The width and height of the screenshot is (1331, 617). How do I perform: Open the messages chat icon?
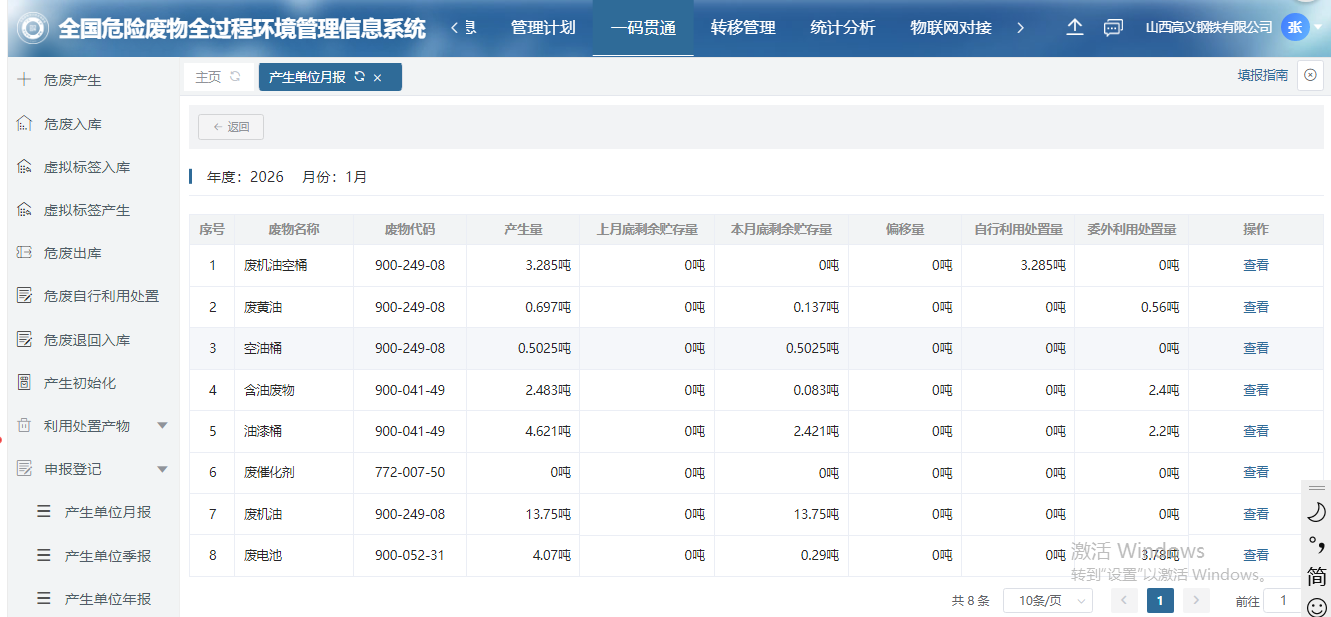click(1113, 28)
